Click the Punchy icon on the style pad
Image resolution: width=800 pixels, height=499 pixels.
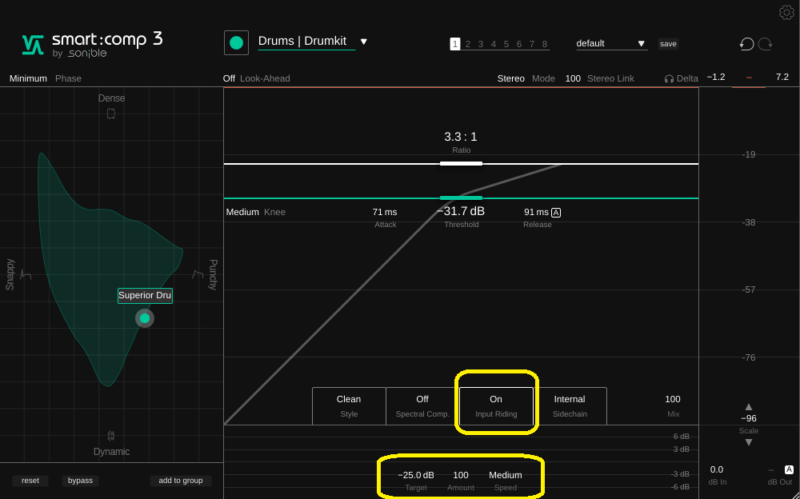click(197, 275)
